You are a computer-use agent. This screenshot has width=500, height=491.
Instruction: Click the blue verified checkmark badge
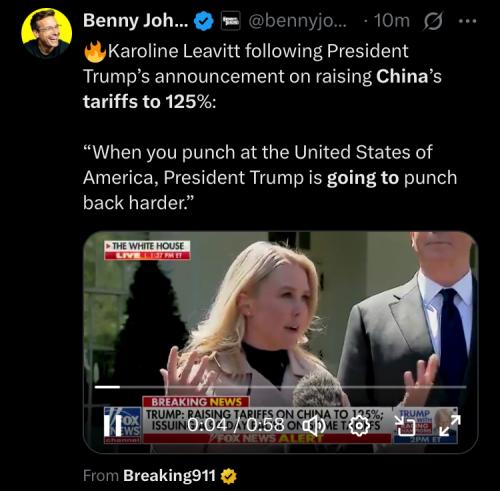click(204, 22)
